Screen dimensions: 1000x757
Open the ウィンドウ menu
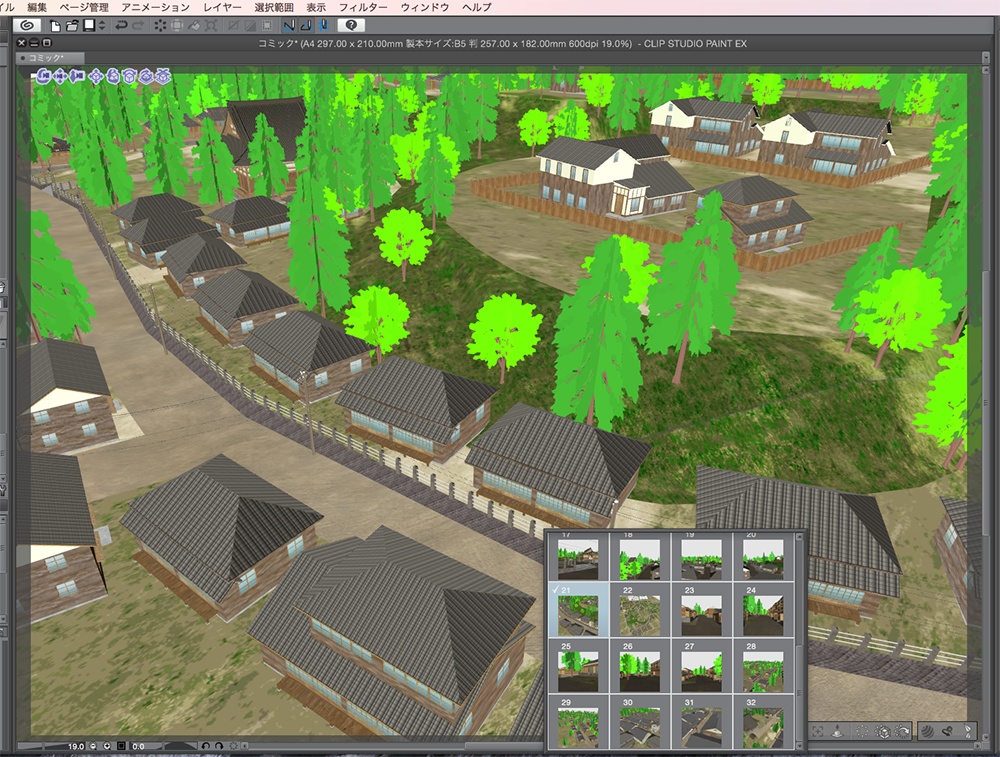[425, 7]
